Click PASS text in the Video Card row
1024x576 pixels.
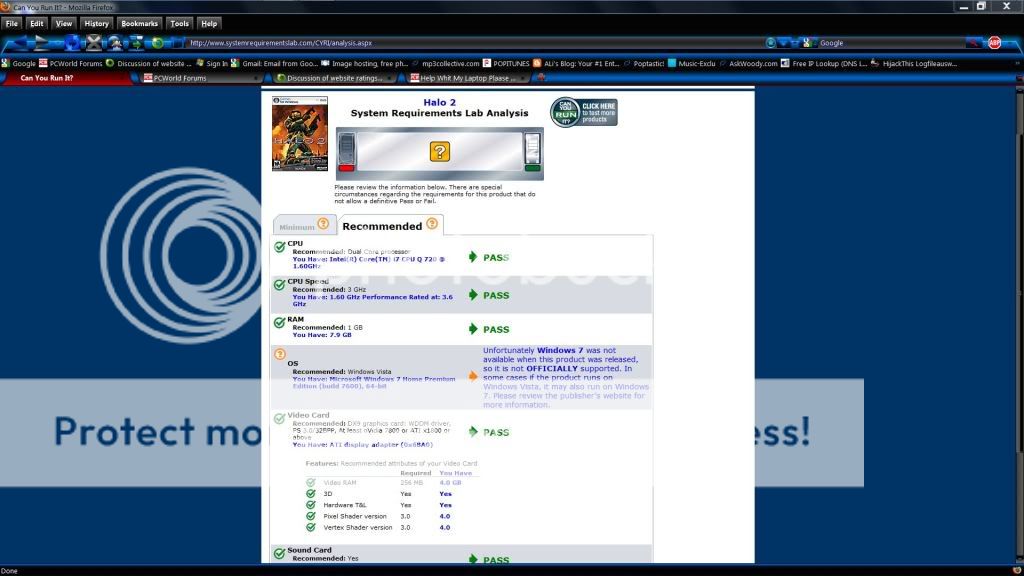pyautogui.click(x=496, y=432)
